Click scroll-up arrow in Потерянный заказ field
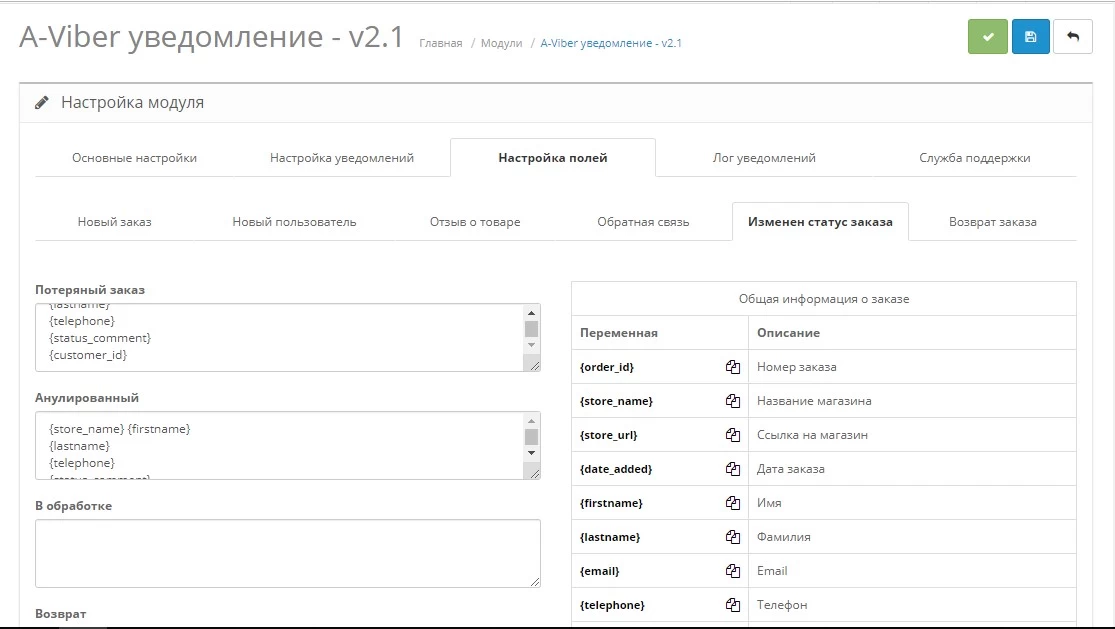1115x629 pixels. pos(531,312)
